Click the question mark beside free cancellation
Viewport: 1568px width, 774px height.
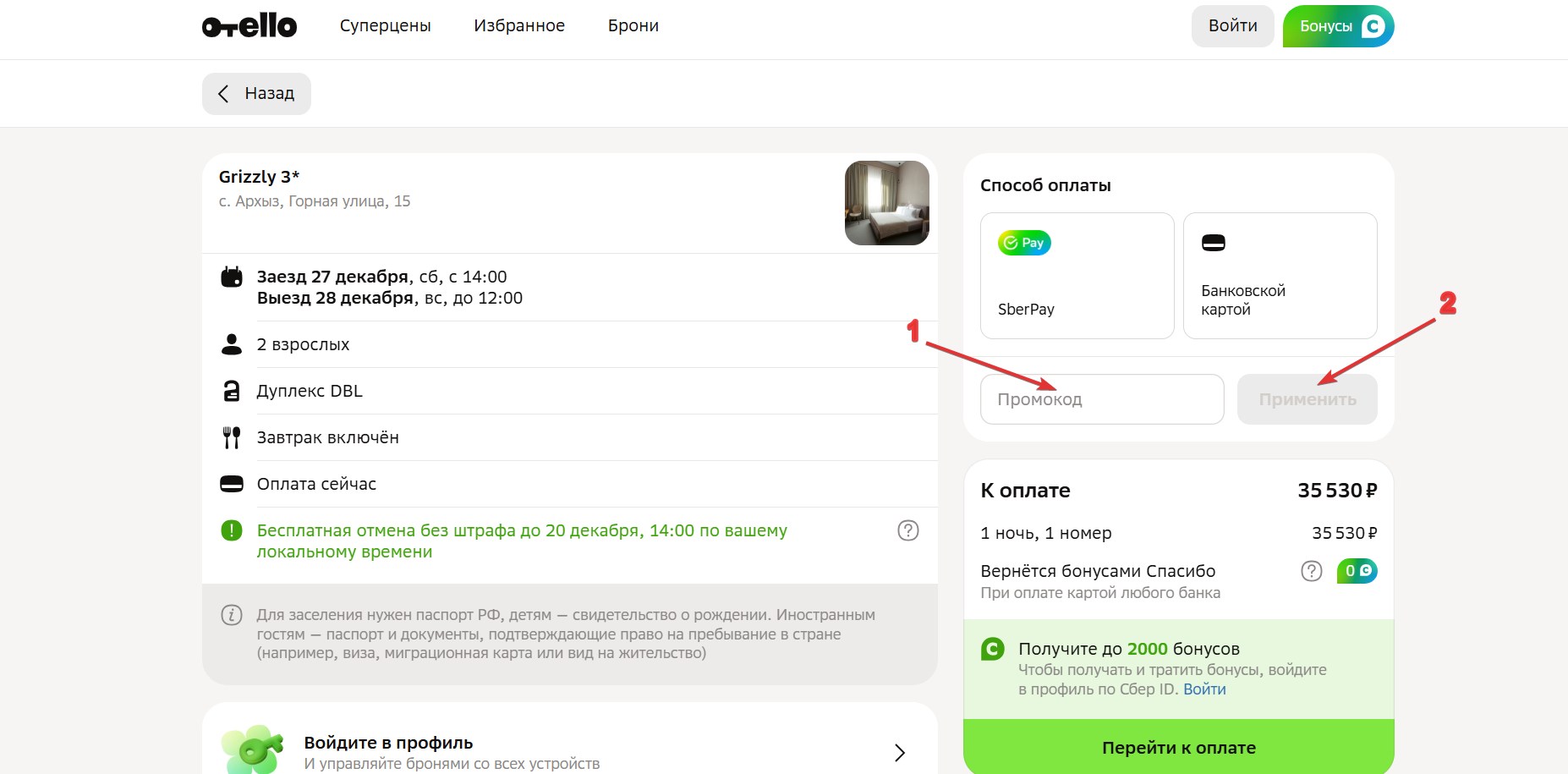coord(907,530)
